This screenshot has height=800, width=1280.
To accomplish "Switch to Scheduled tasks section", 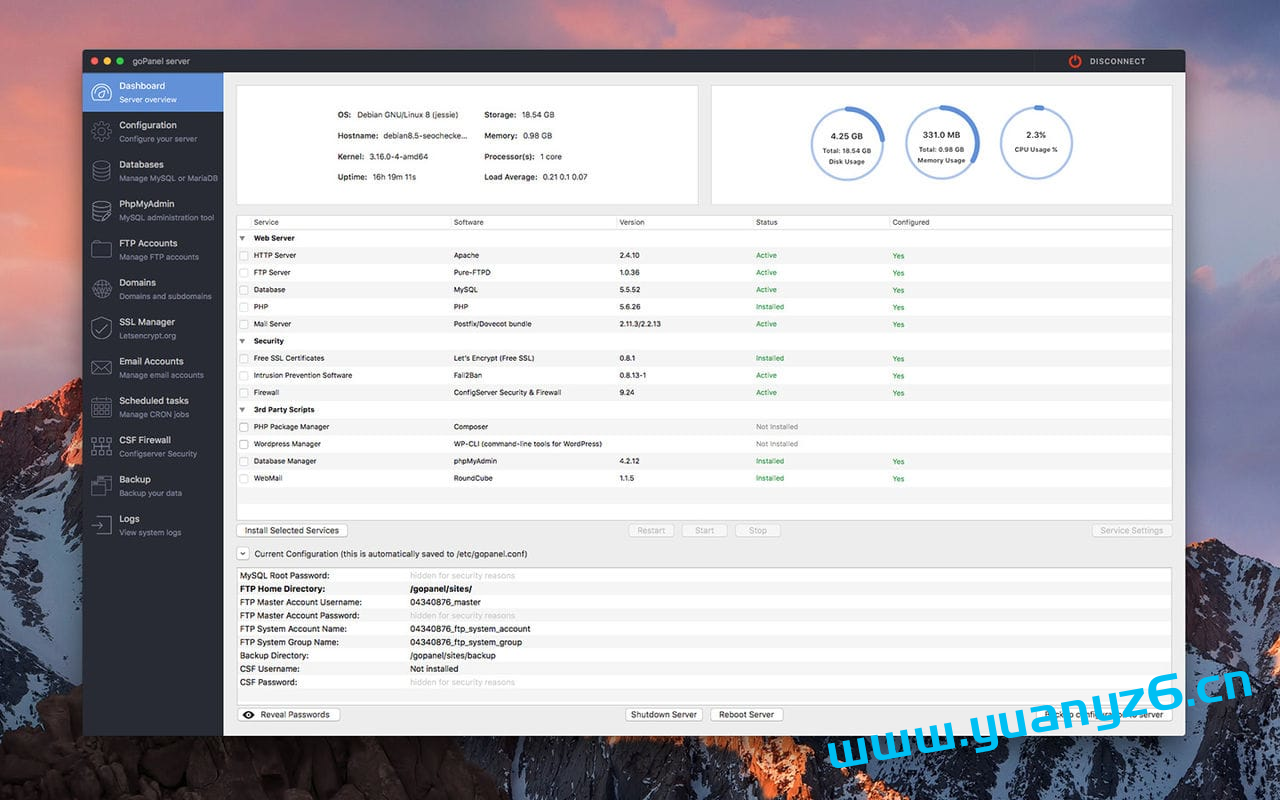I will click(153, 407).
